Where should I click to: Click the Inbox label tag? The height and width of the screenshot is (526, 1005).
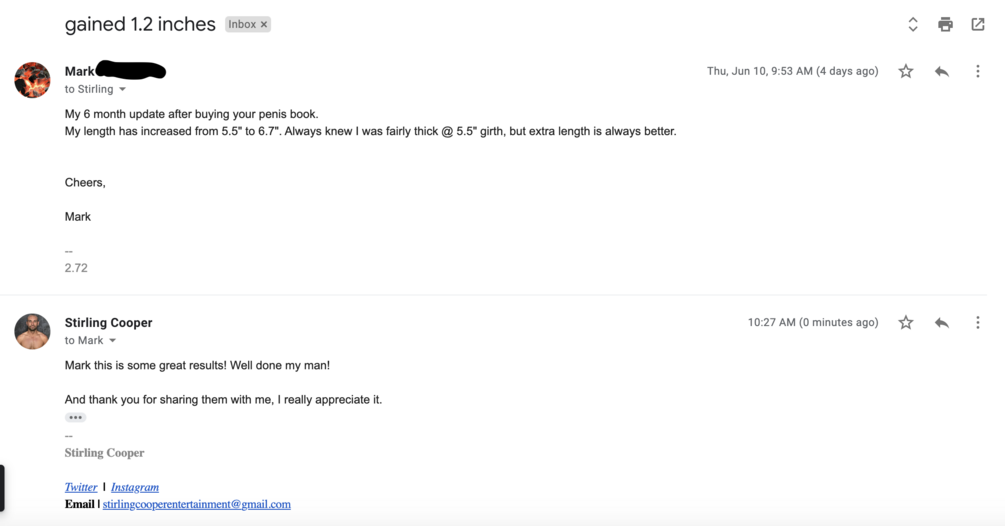pyautogui.click(x=241, y=25)
